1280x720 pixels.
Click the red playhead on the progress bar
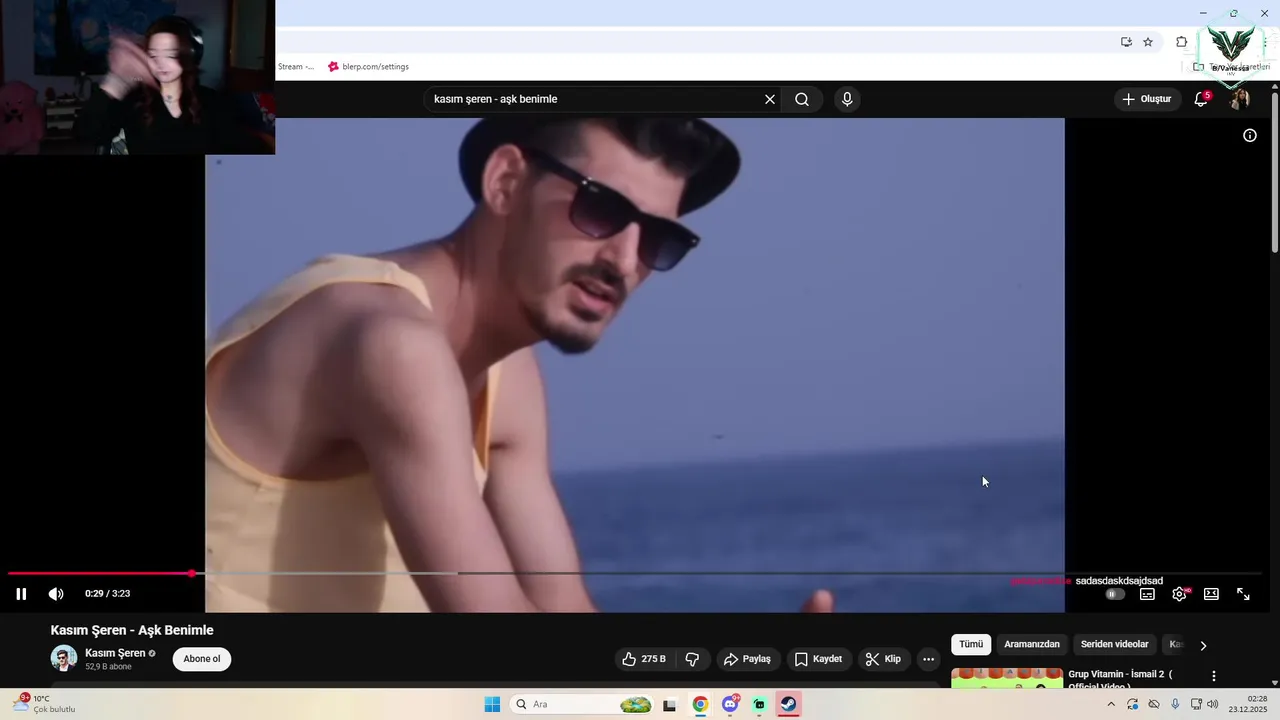(191, 573)
